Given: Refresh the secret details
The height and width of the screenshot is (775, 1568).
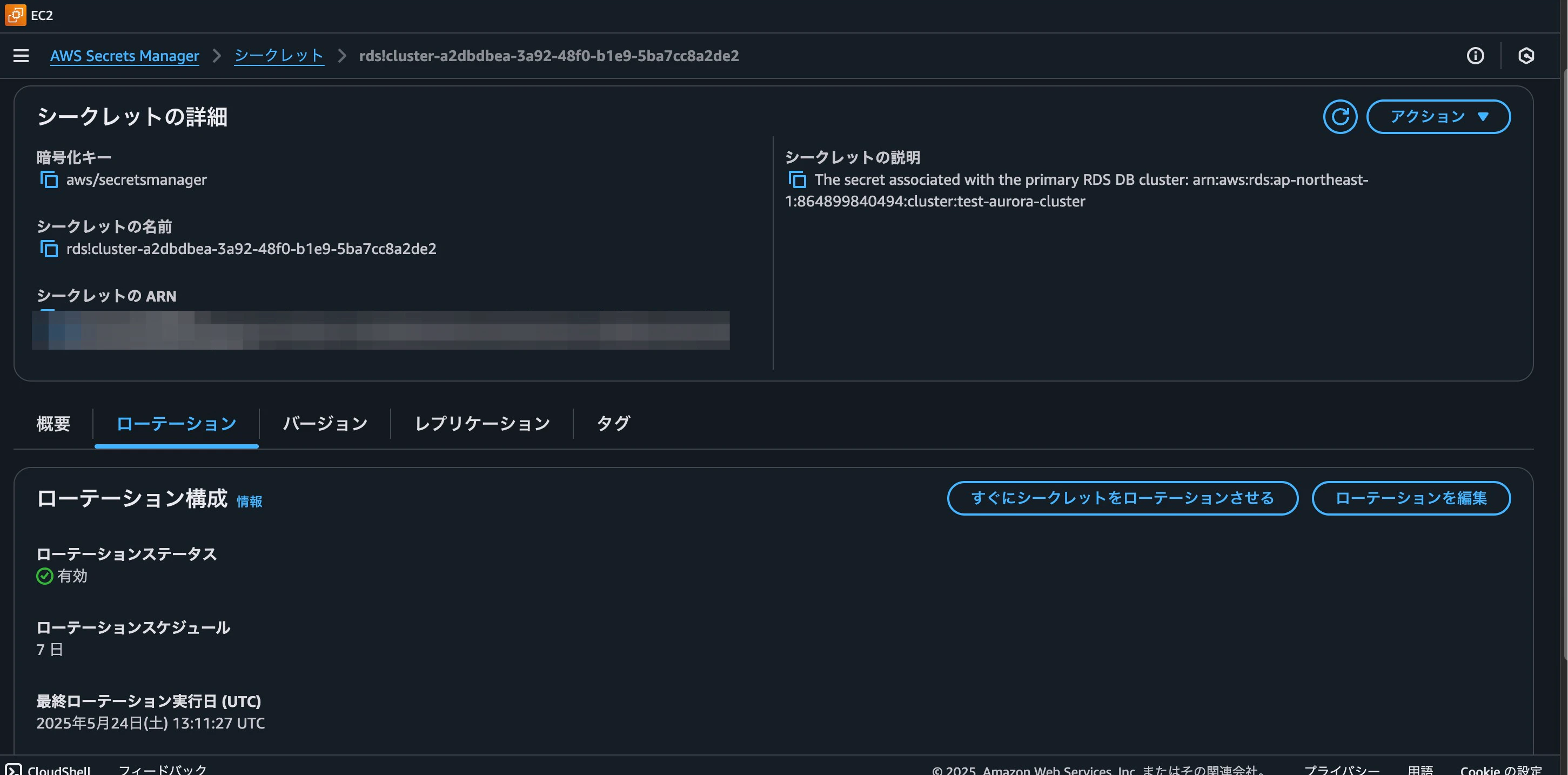Looking at the screenshot, I should click(1341, 116).
